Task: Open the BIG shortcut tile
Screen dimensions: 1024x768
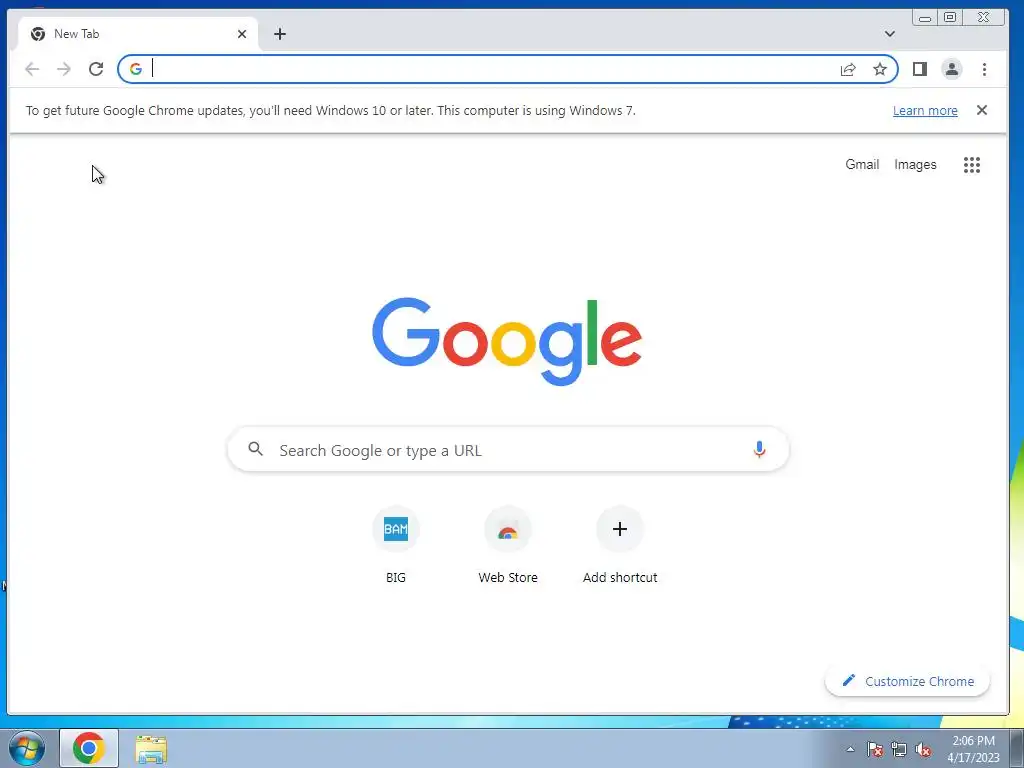Action: (396, 546)
